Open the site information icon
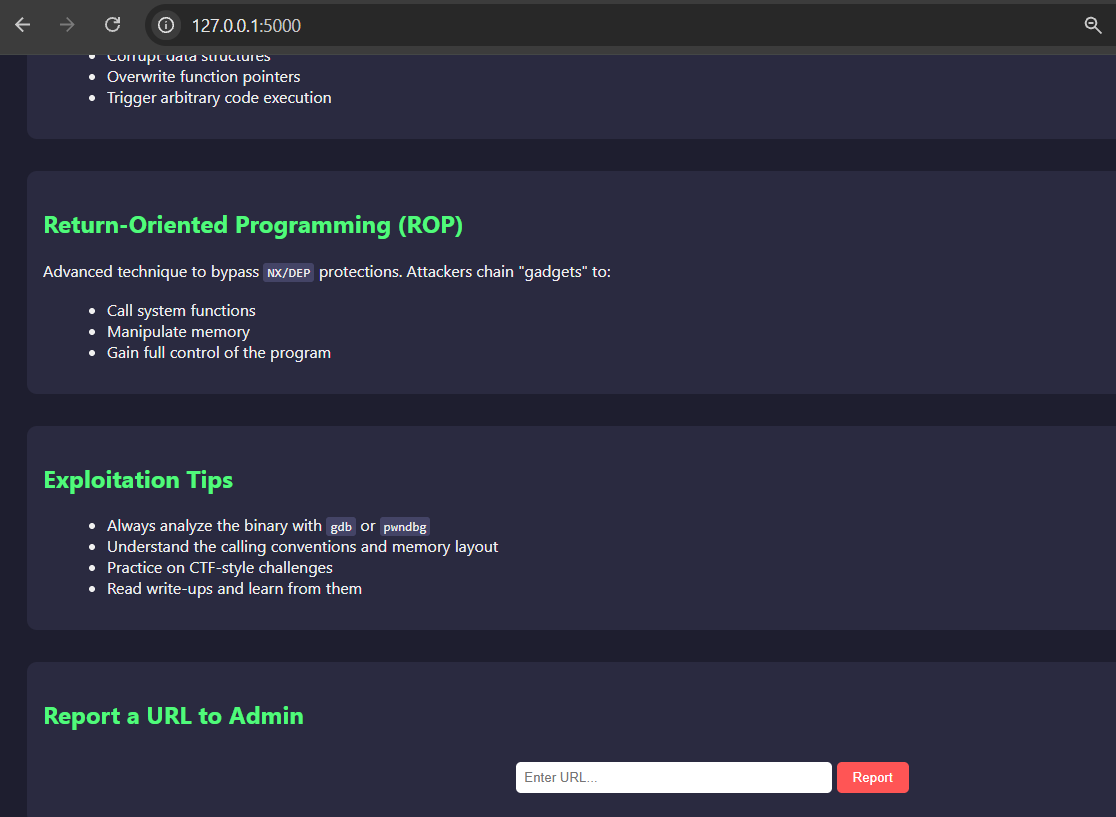This screenshot has height=817, width=1116. pos(166,25)
